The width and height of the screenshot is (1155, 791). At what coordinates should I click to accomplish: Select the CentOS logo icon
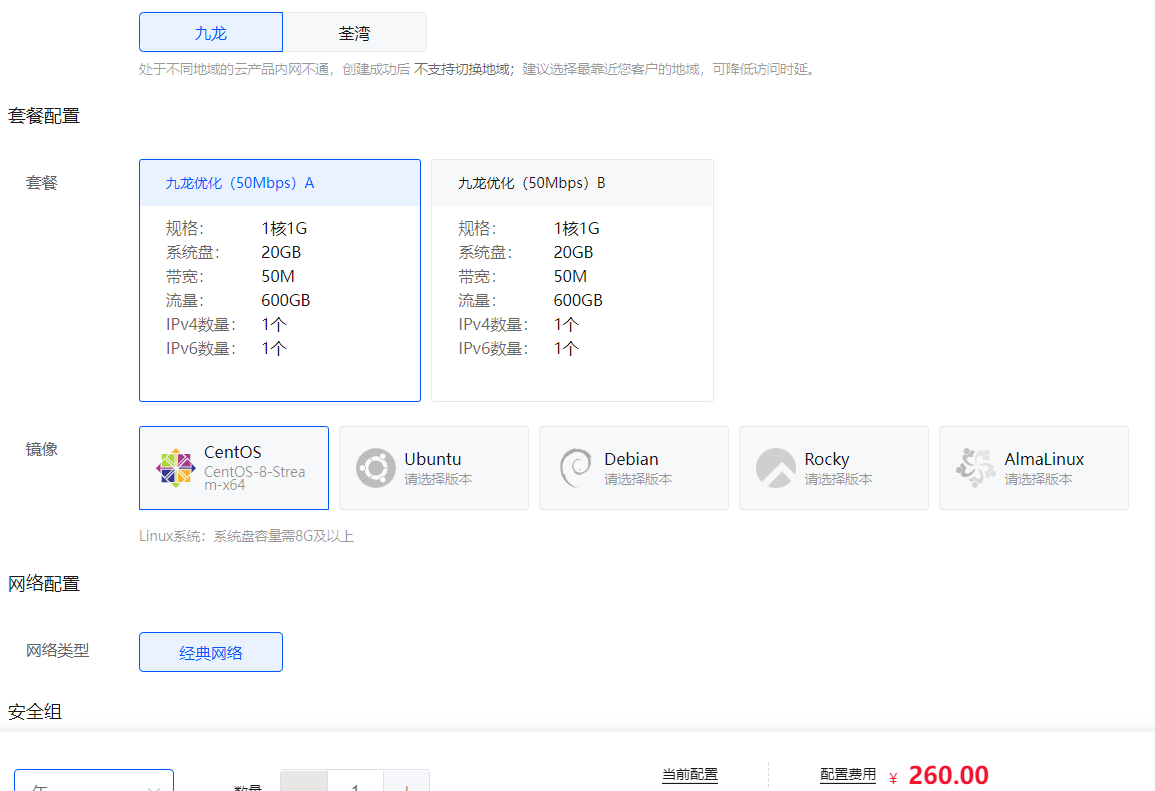coord(175,467)
